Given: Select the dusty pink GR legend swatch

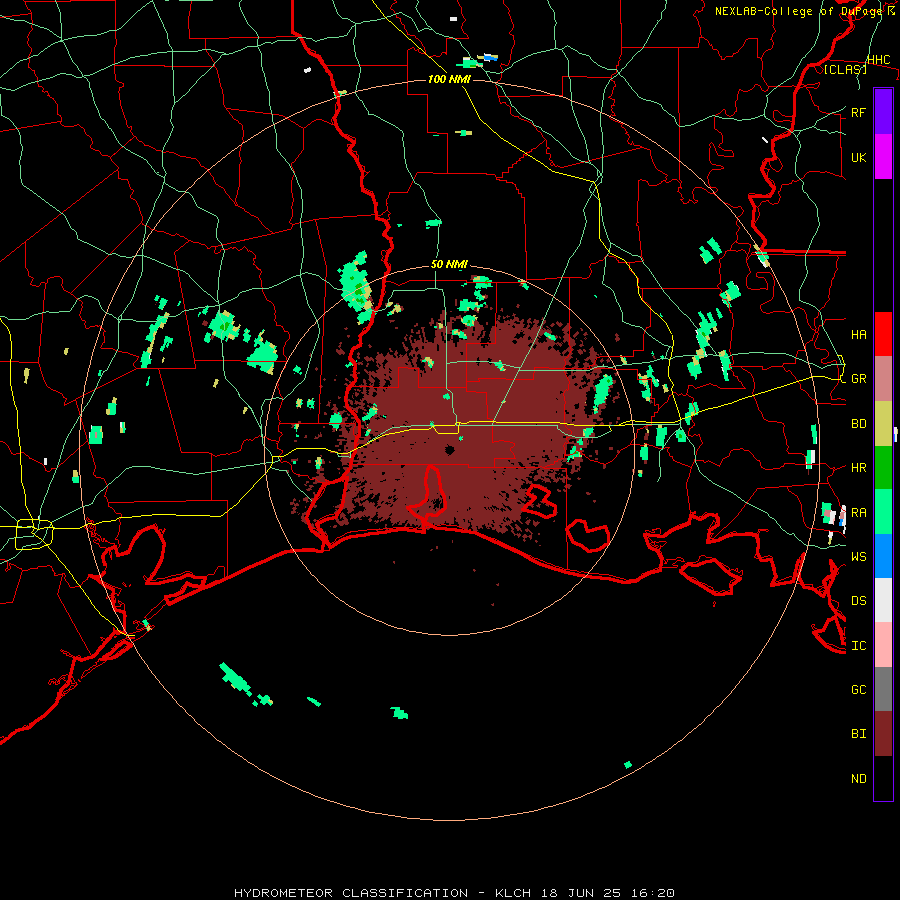Looking at the screenshot, I should pyautogui.click(x=883, y=379).
